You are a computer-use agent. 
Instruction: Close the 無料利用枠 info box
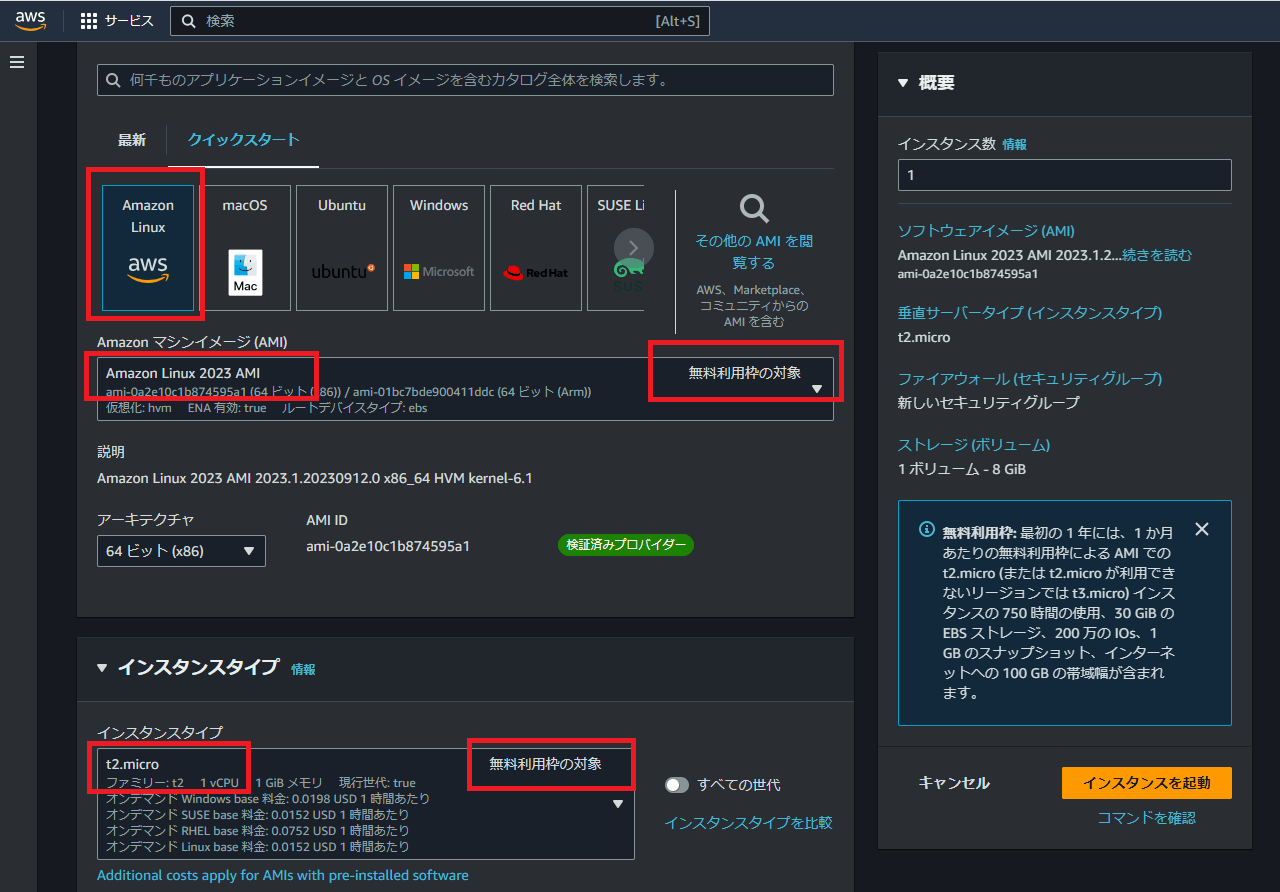click(1202, 529)
